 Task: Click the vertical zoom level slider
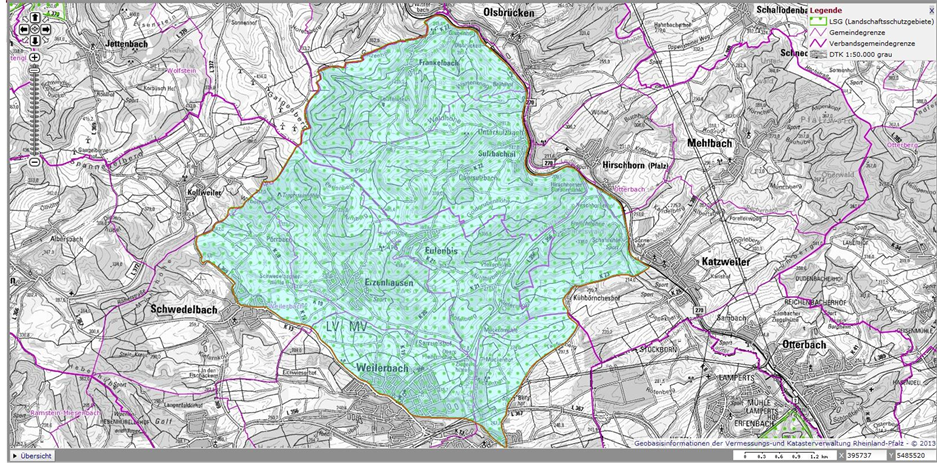(34, 108)
